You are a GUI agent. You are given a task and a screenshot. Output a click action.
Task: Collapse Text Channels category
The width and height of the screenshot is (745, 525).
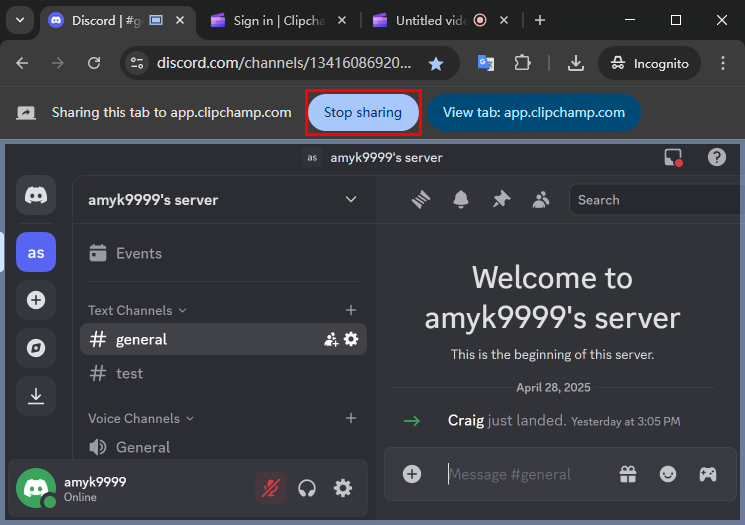click(137, 310)
